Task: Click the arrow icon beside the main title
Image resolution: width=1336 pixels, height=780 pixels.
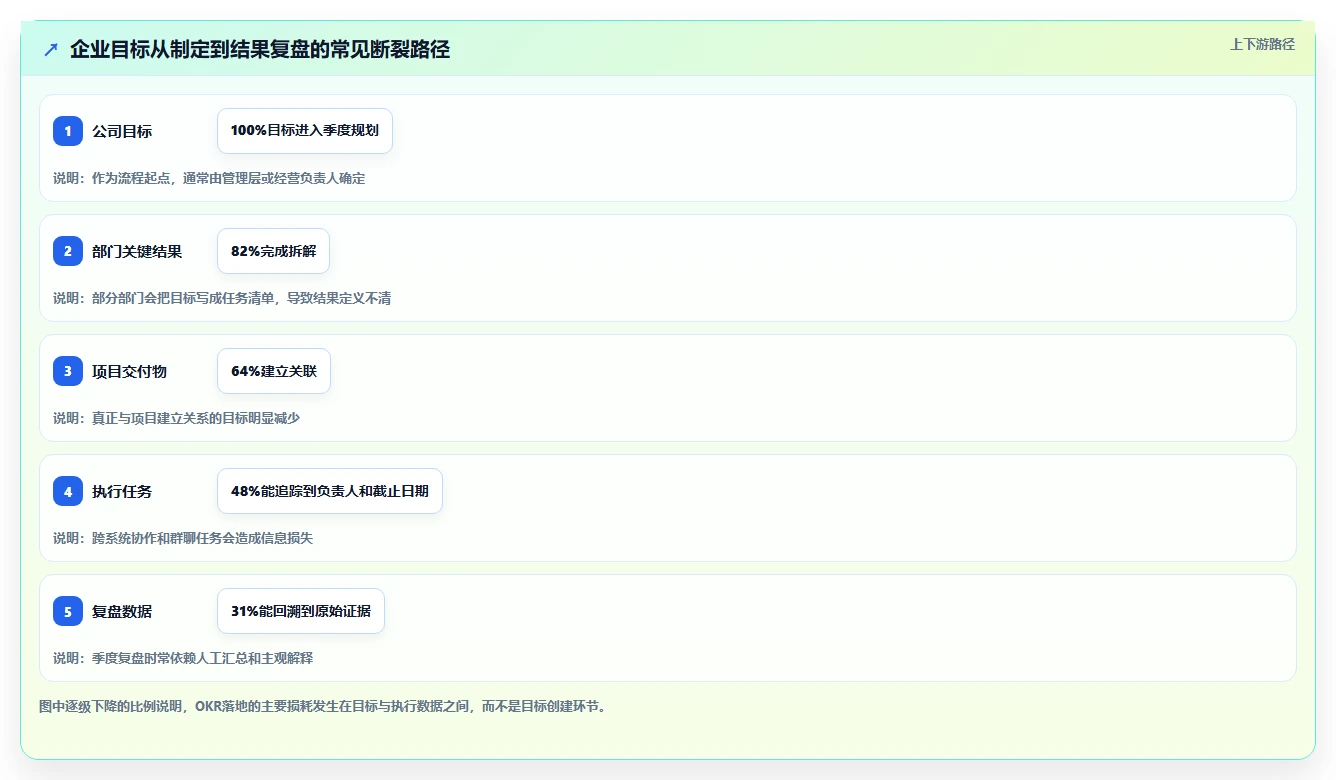Action: point(51,49)
